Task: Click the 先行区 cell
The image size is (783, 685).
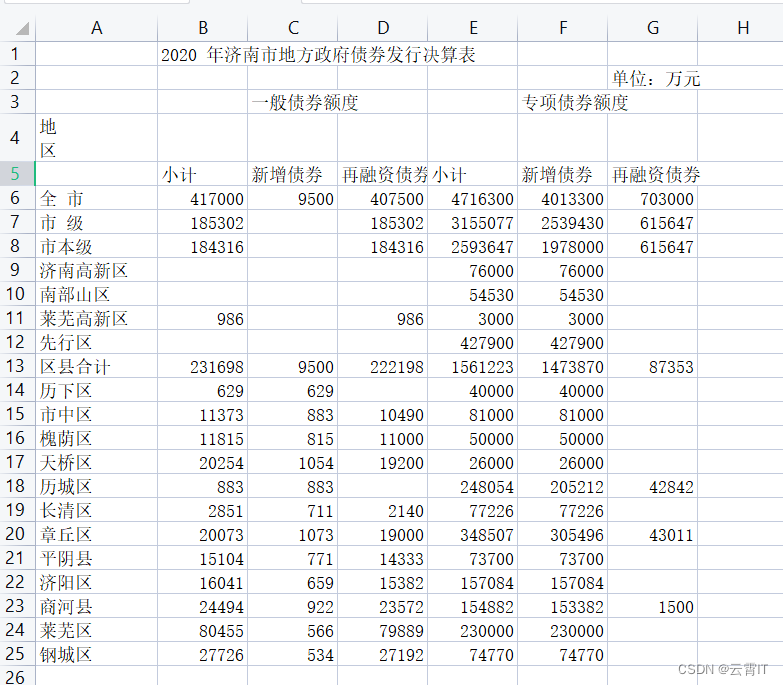Action: [x=96, y=342]
